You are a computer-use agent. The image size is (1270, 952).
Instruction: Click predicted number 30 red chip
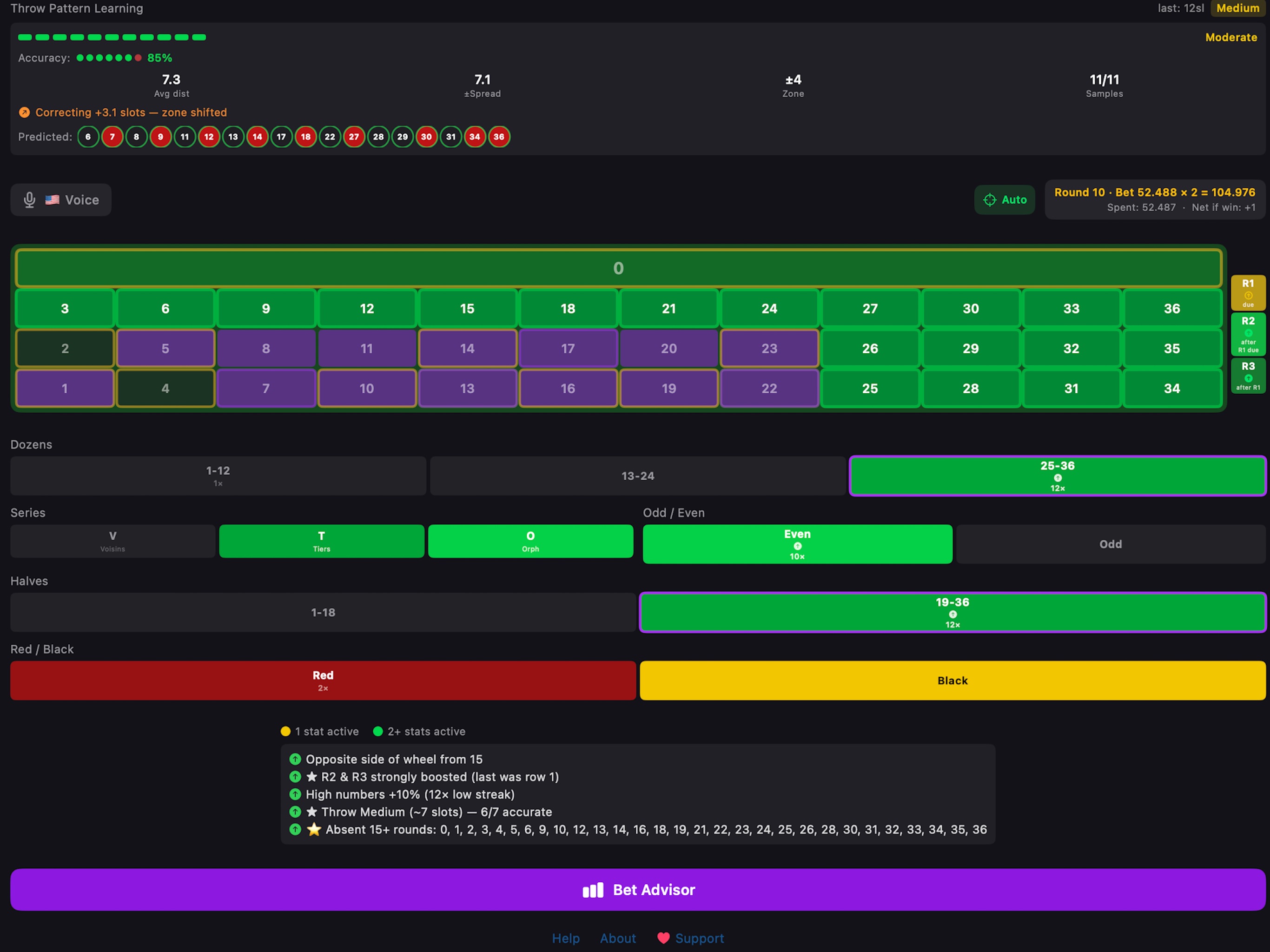click(427, 137)
